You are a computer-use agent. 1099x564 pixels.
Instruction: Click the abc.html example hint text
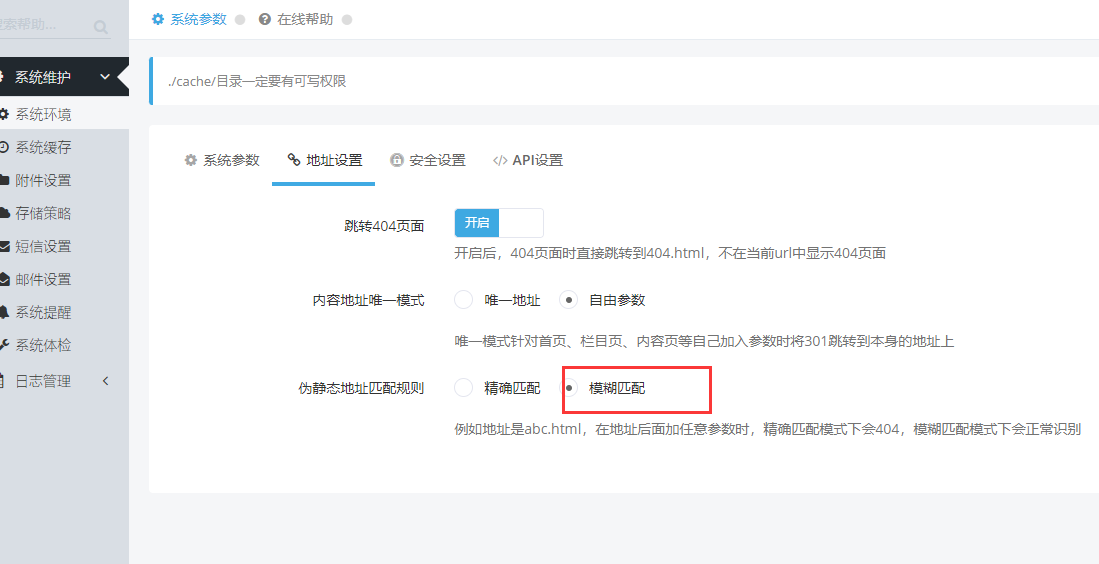pyautogui.click(x=767, y=429)
